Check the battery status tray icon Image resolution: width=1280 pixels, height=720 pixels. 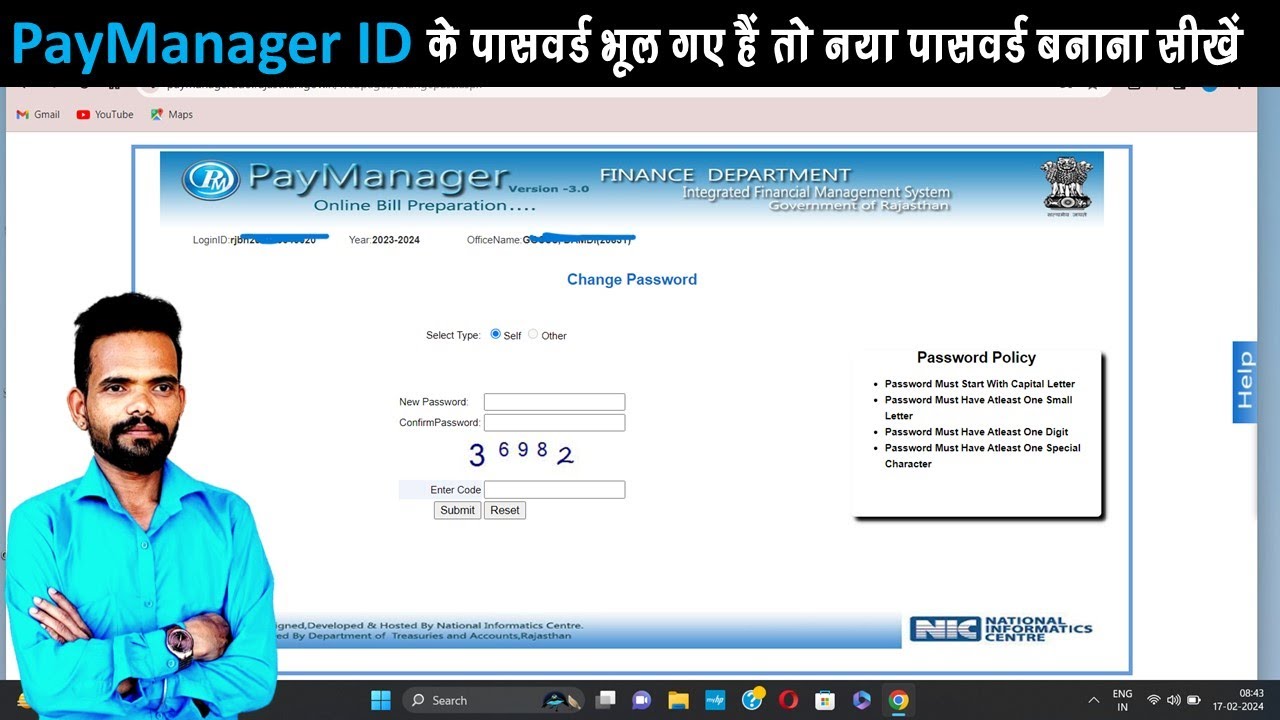1193,700
